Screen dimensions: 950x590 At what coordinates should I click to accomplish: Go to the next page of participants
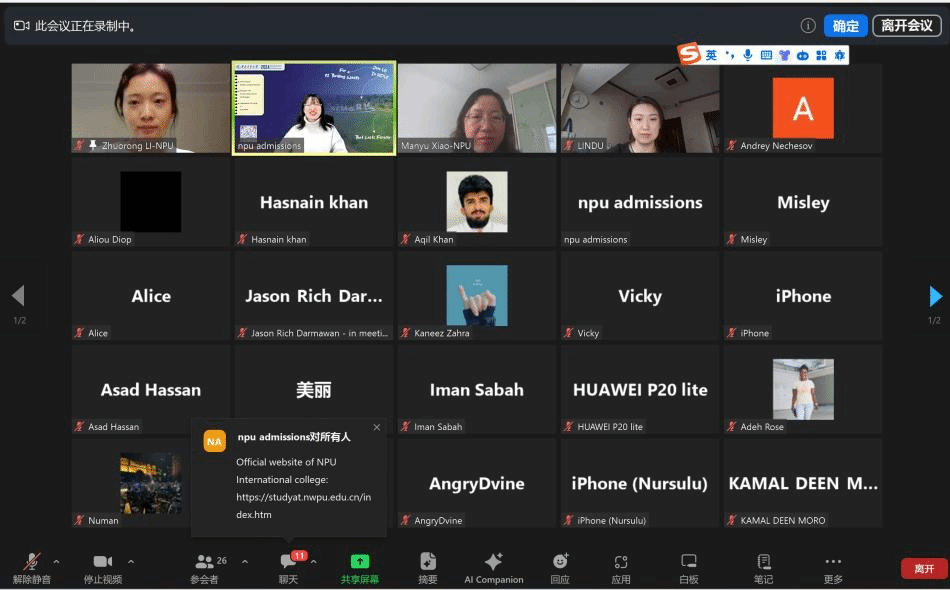click(935, 296)
